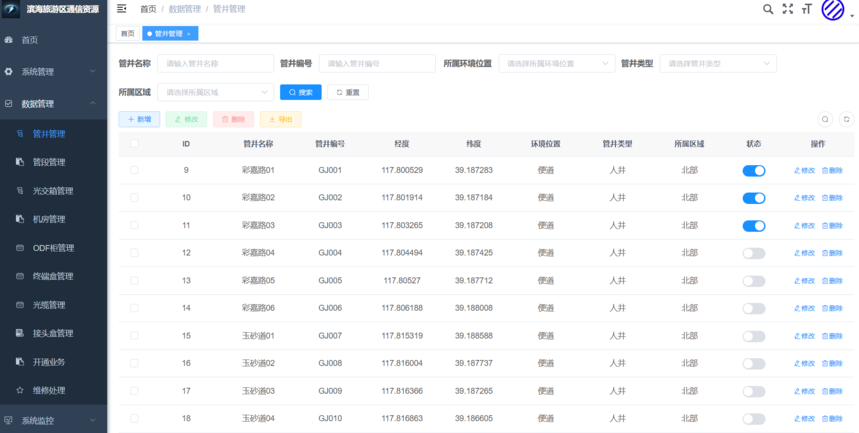The image size is (859, 433).
Task: Click the 导出 export button
Action: click(280, 119)
